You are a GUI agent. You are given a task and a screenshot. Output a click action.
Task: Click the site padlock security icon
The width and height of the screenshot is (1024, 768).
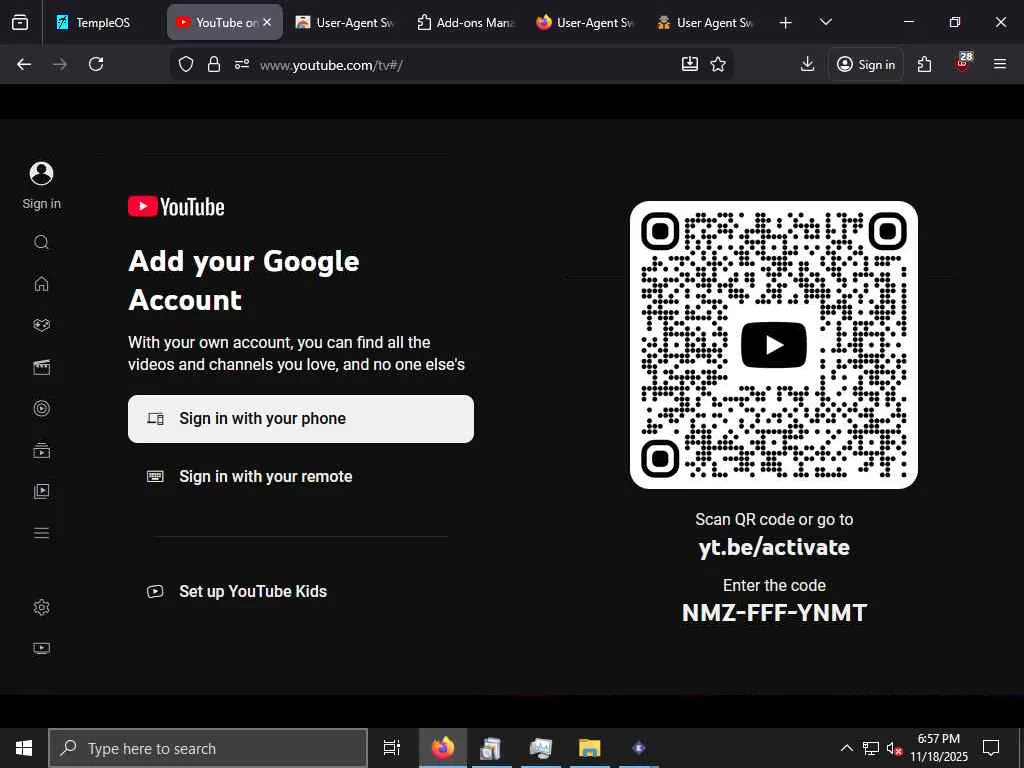click(x=214, y=64)
